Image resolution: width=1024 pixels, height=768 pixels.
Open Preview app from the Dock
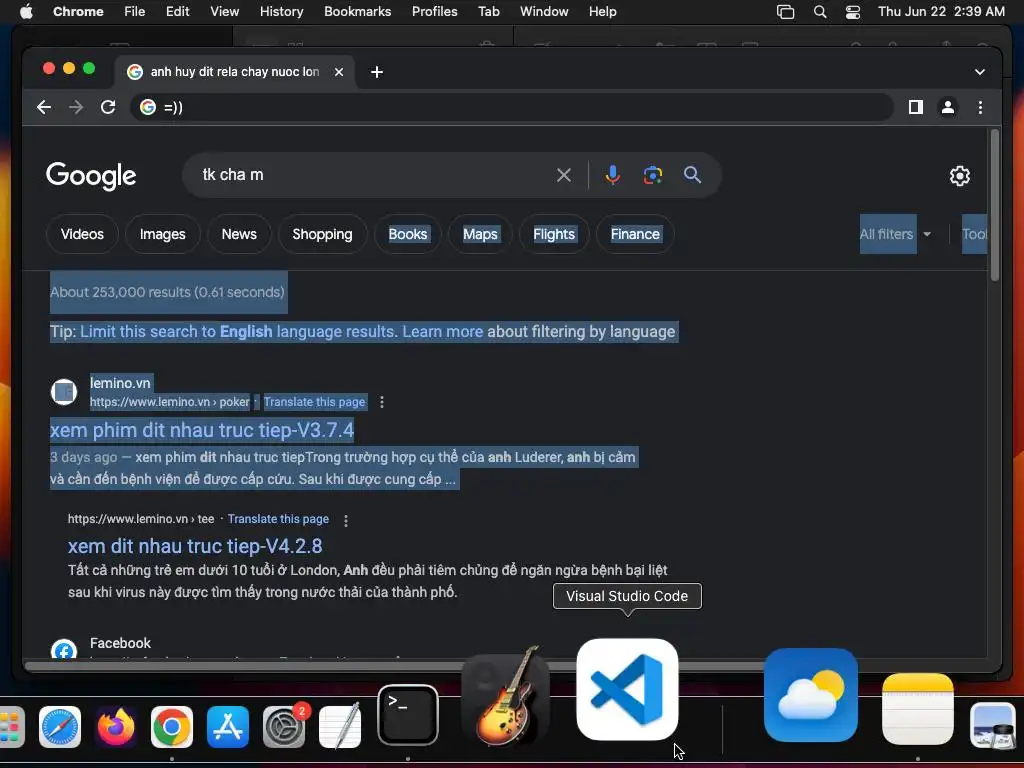pos(993,726)
